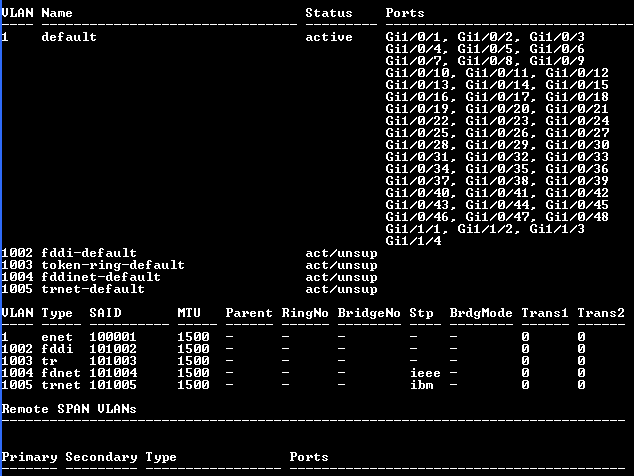This screenshot has height=476, width=634.
Task: Click port Gi1/0/30 entry
Action: tap(577, 145)
